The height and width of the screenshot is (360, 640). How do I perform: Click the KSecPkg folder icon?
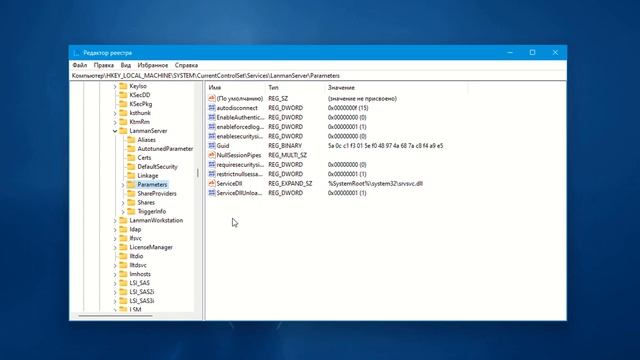click(123, 104)
